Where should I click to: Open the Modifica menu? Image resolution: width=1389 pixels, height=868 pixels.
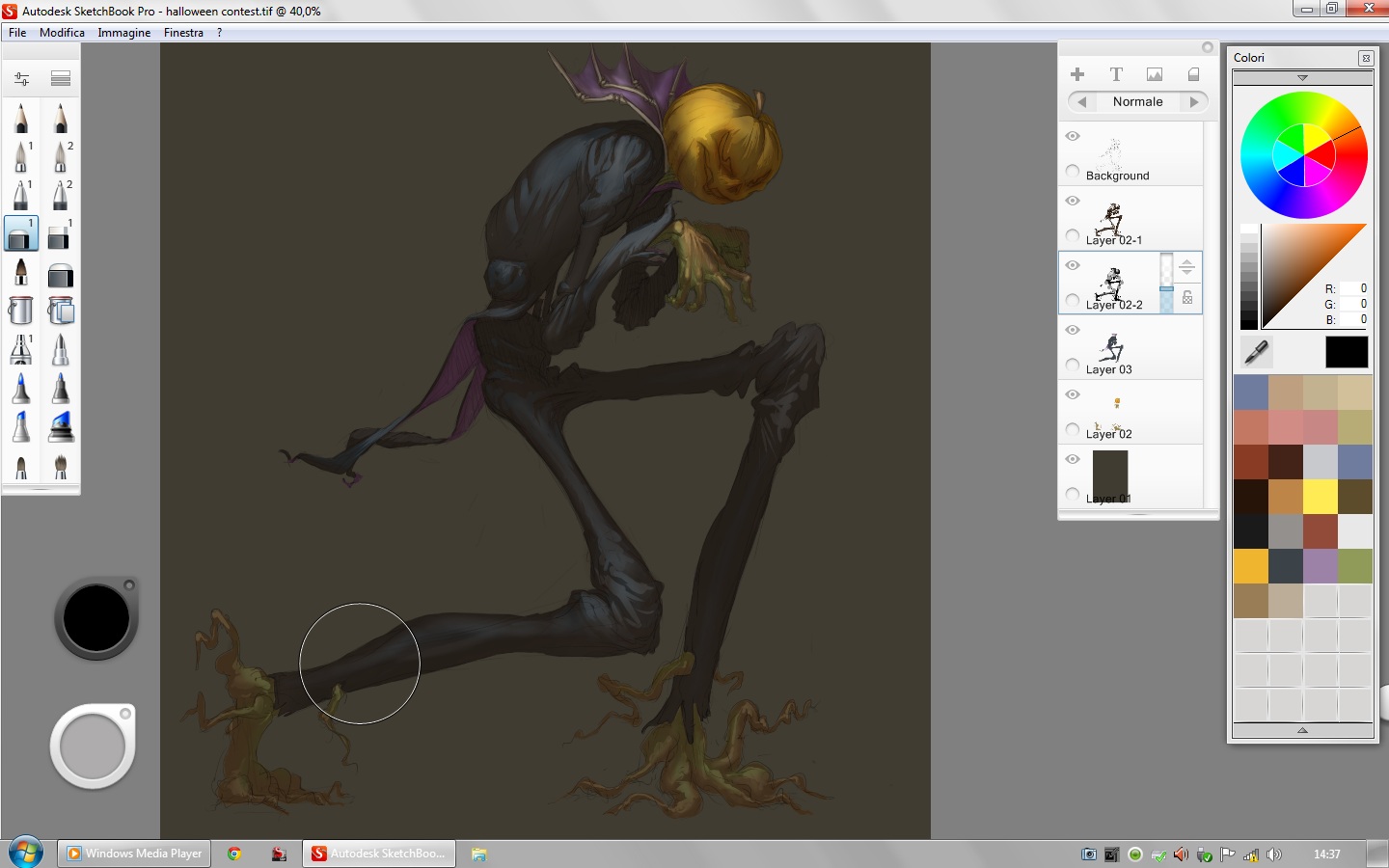tap(62, 33)
